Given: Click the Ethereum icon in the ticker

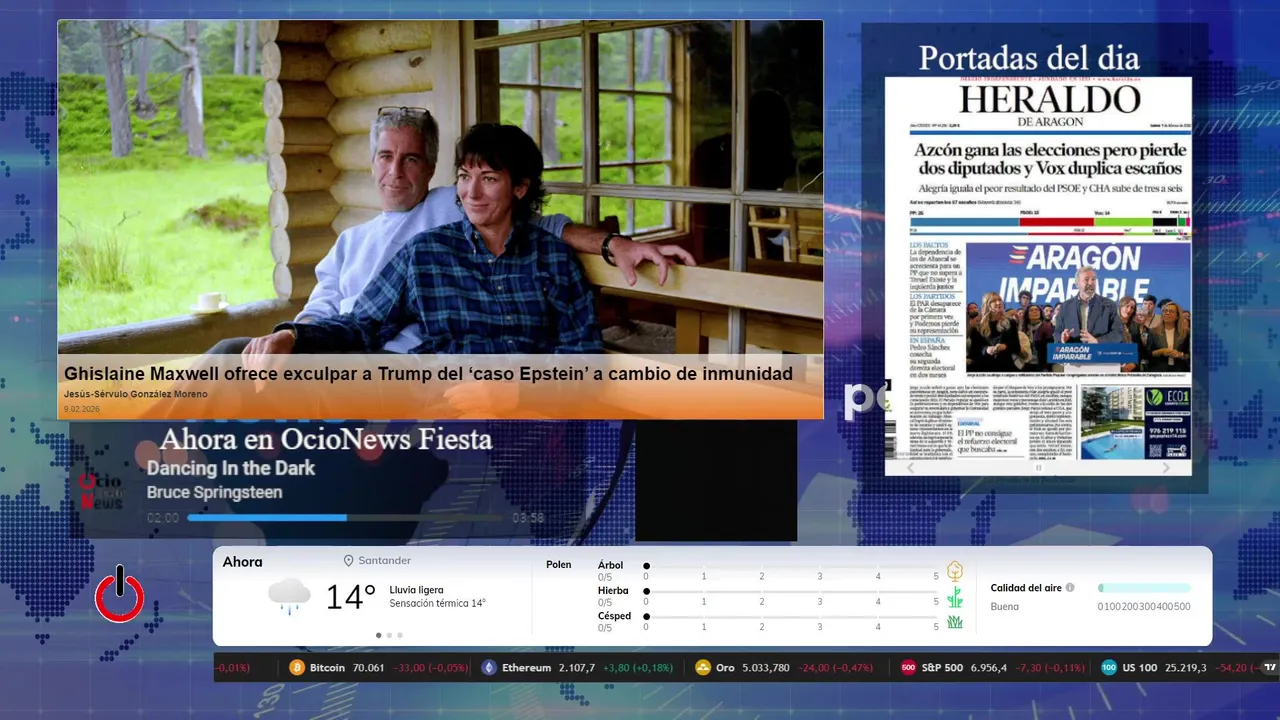Looking at the screenshot, I should (489, 667).
